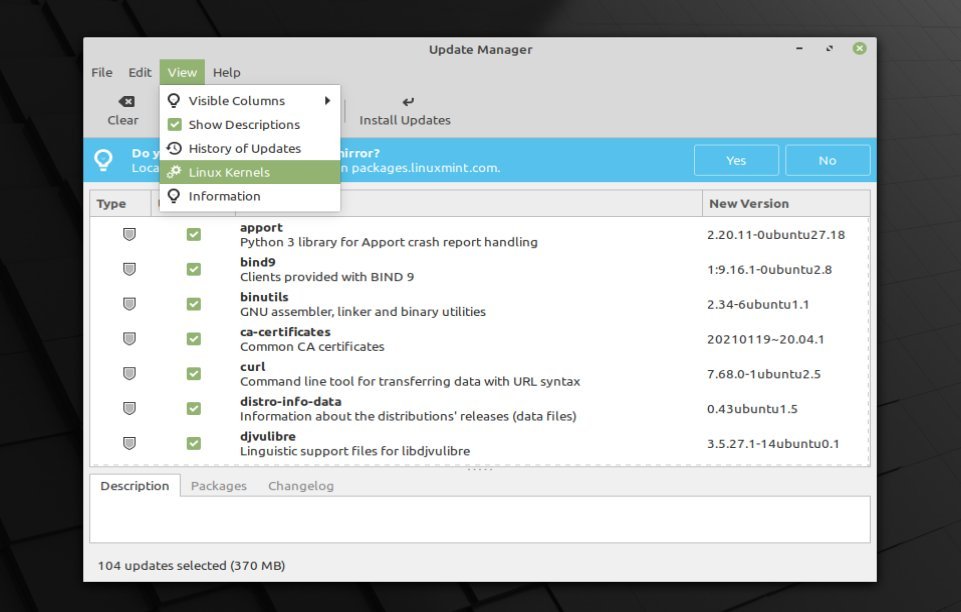
Task: Click the Install Updates toolbar icon
Action: 409,101
